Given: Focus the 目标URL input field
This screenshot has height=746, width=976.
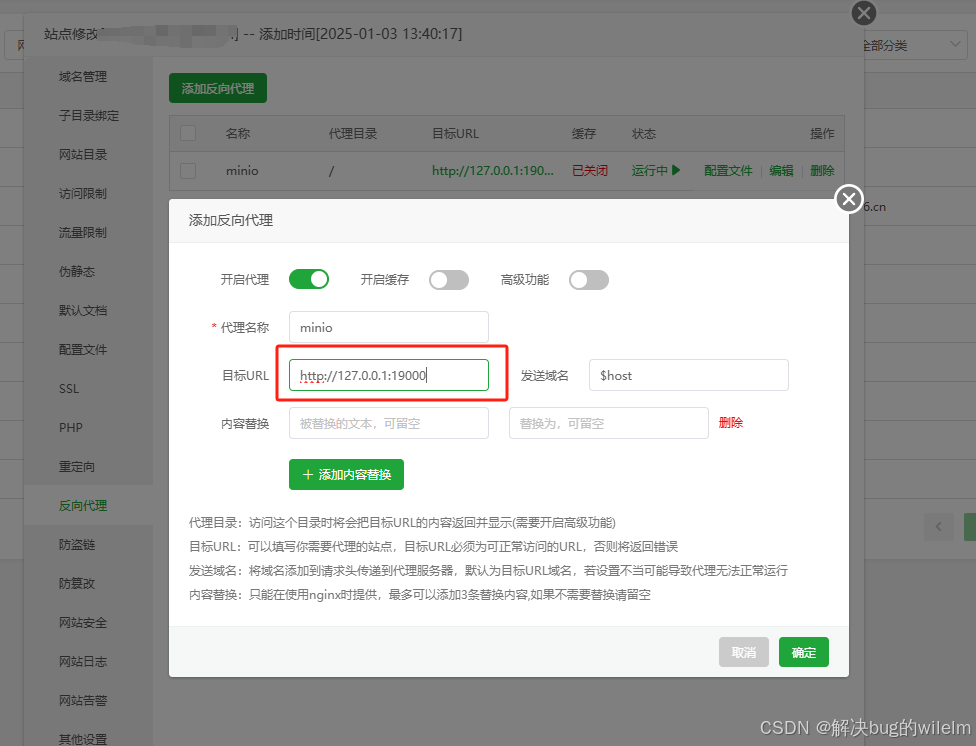Looking at the screenshot, I should tap(388, 375).
